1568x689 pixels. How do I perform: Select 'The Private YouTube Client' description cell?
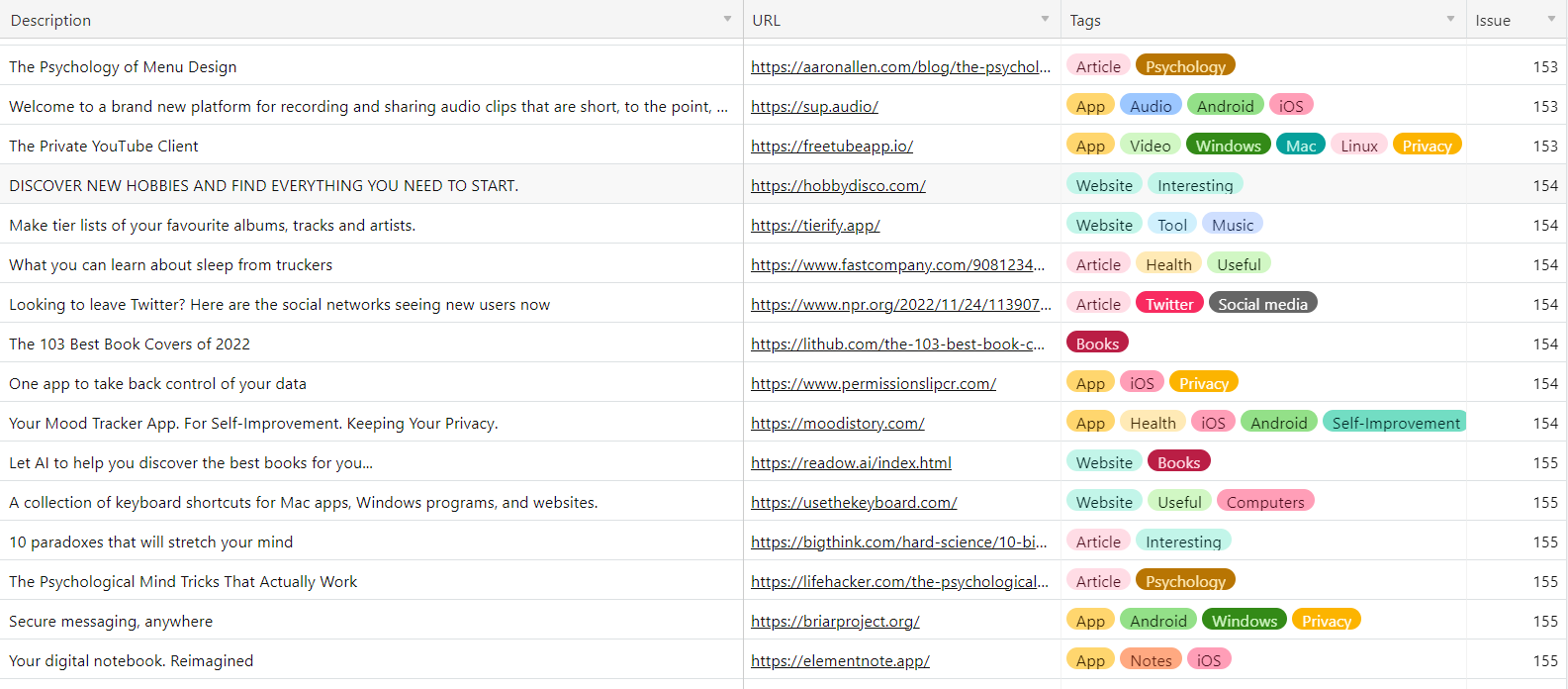tap(371, 145)
